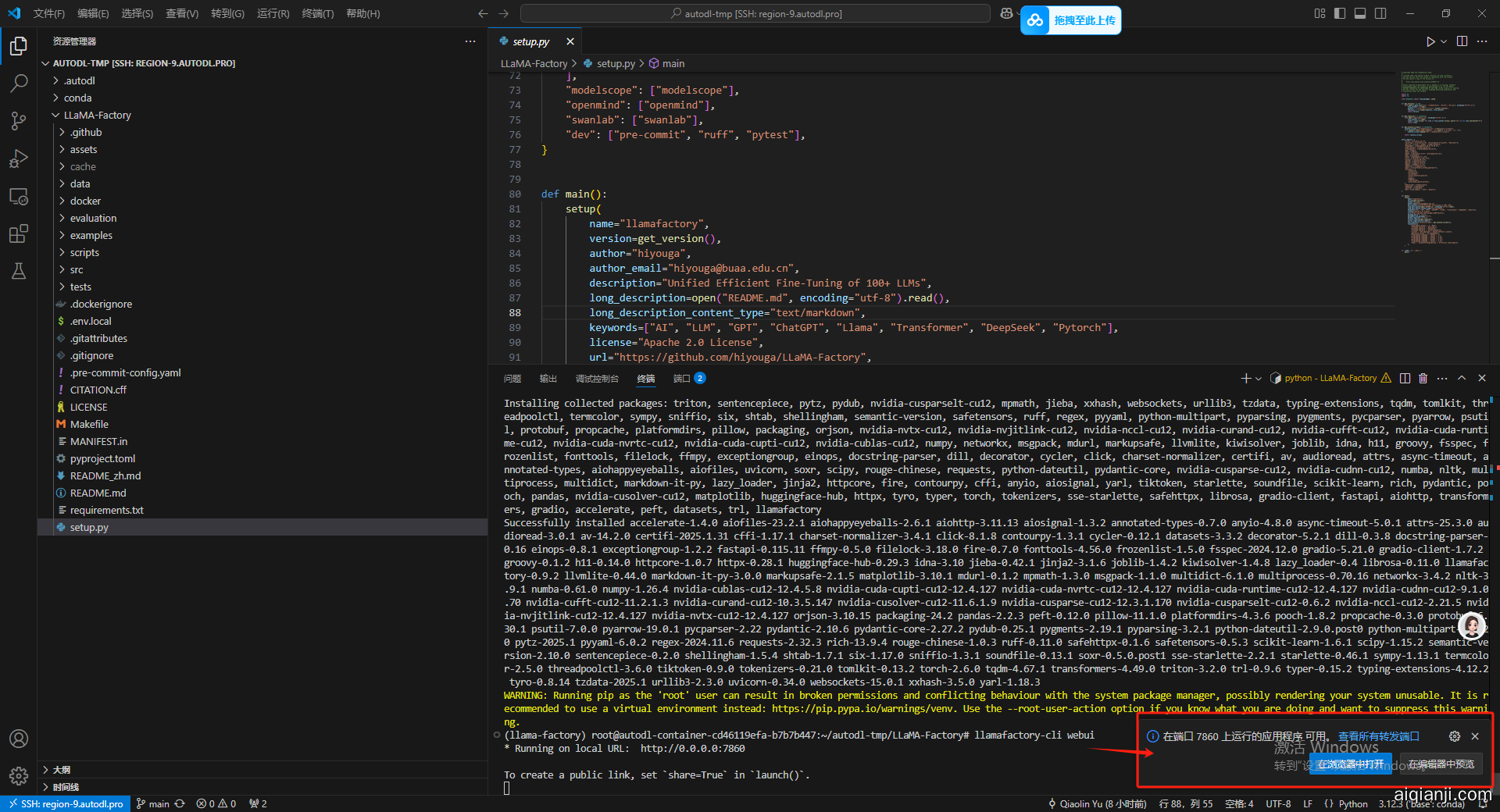Run Python file with play button
1500x812 pixels.
[x=1430, y=41]
